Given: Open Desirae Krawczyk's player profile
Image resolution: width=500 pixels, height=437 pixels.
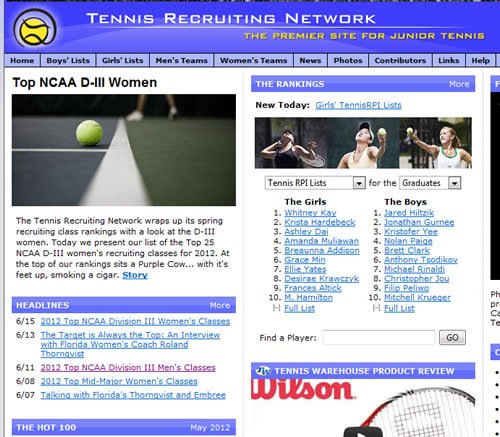Looking at the screenshot, I should [321, 278].
